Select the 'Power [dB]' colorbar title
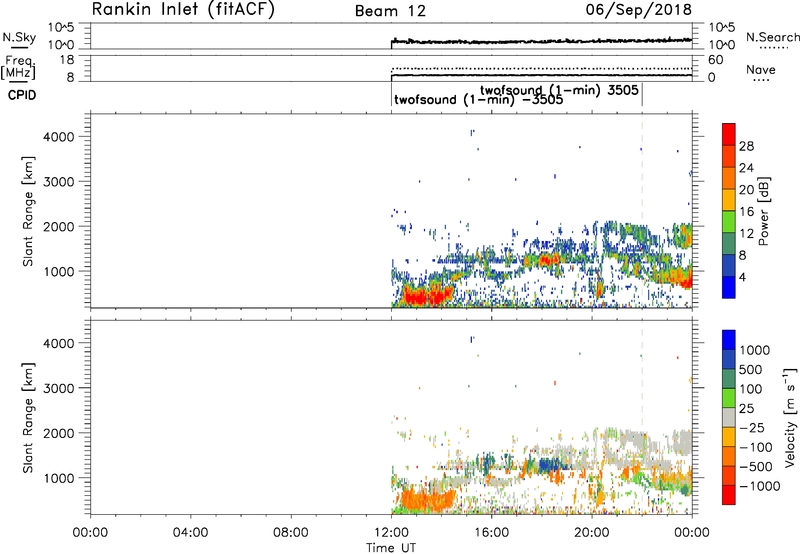Image resolution: width=800 pixels, height=554 pixels. tap(763, 211)
